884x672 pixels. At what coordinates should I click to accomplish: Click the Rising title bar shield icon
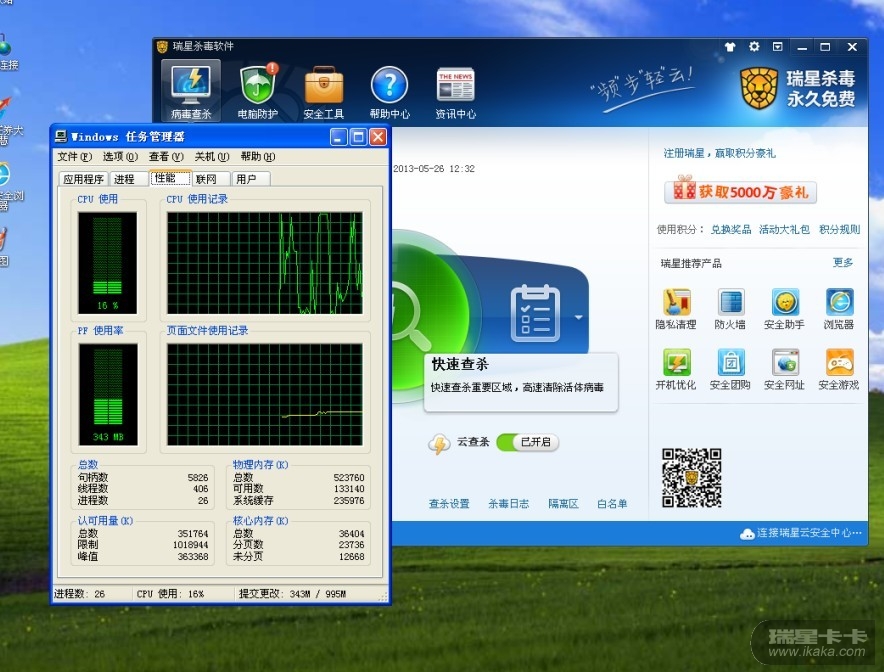click(162, 47)
